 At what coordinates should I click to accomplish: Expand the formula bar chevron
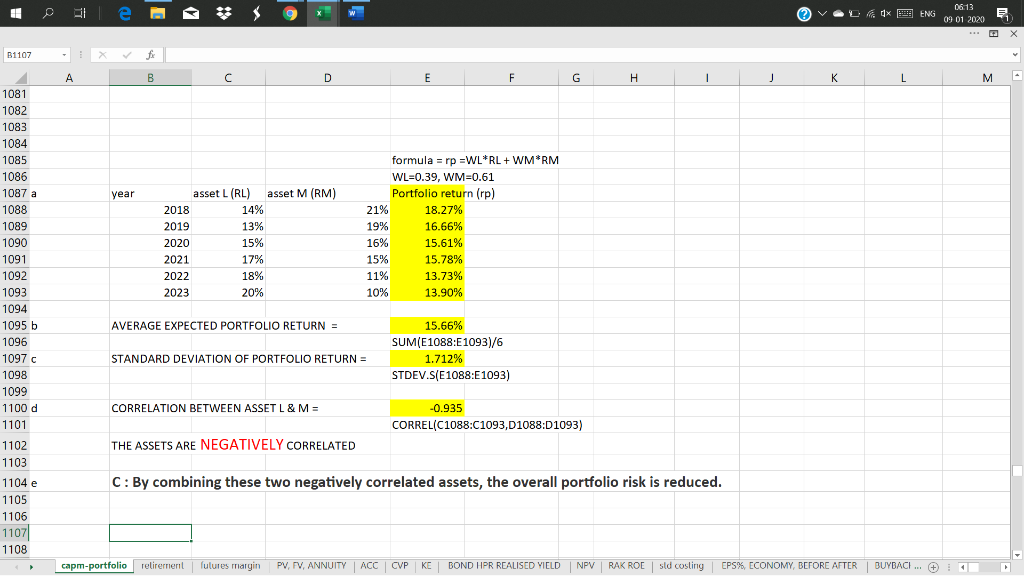pyautogui.click(x=1014, y=55)
